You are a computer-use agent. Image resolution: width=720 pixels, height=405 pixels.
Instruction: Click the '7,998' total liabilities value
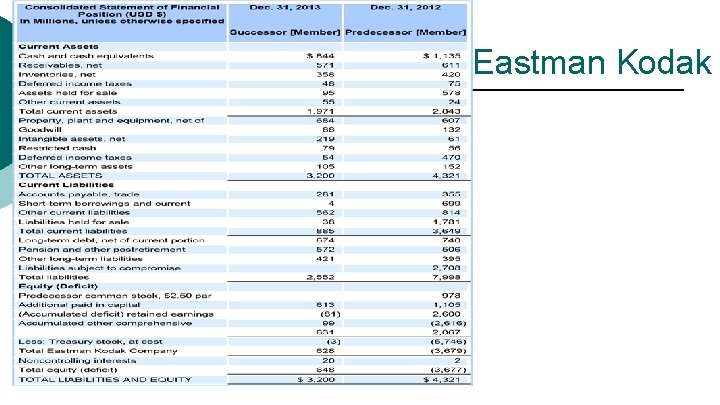tap(446, 277)
